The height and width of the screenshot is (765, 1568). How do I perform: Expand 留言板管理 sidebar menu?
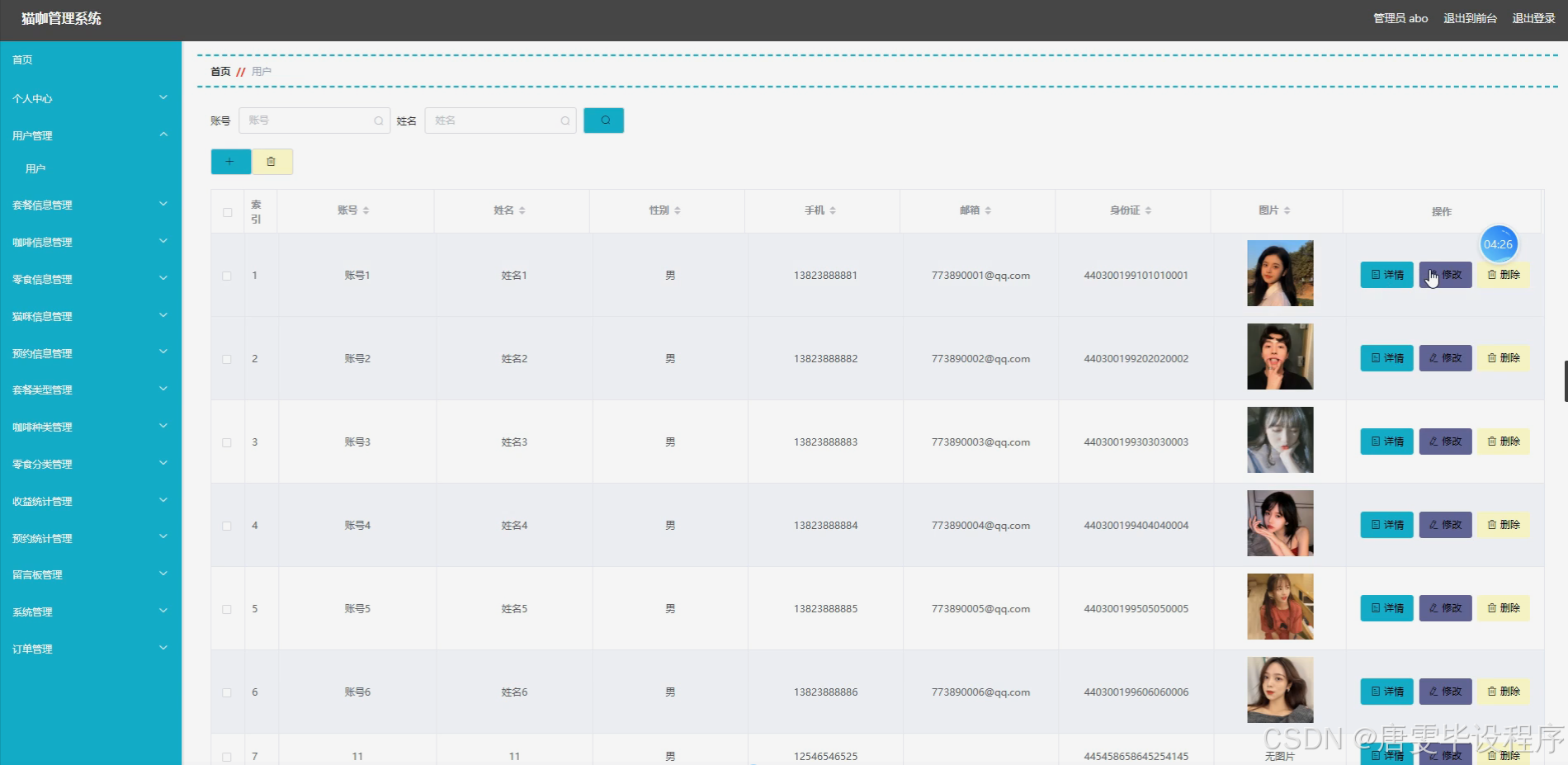(91, 574)
